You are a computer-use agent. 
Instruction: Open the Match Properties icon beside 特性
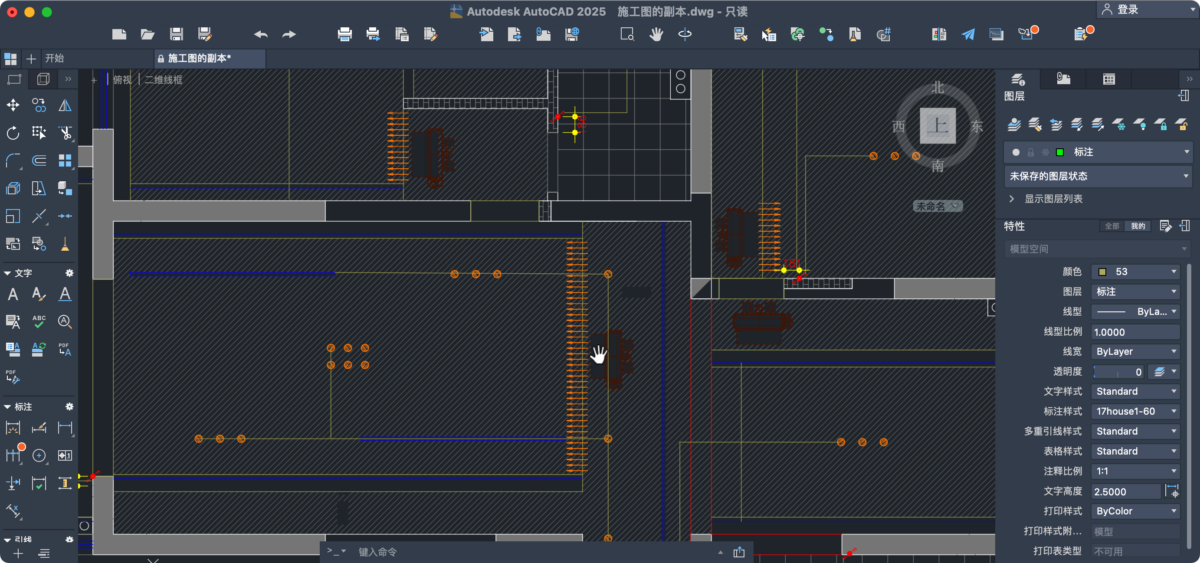click(x=1165, y=226)
